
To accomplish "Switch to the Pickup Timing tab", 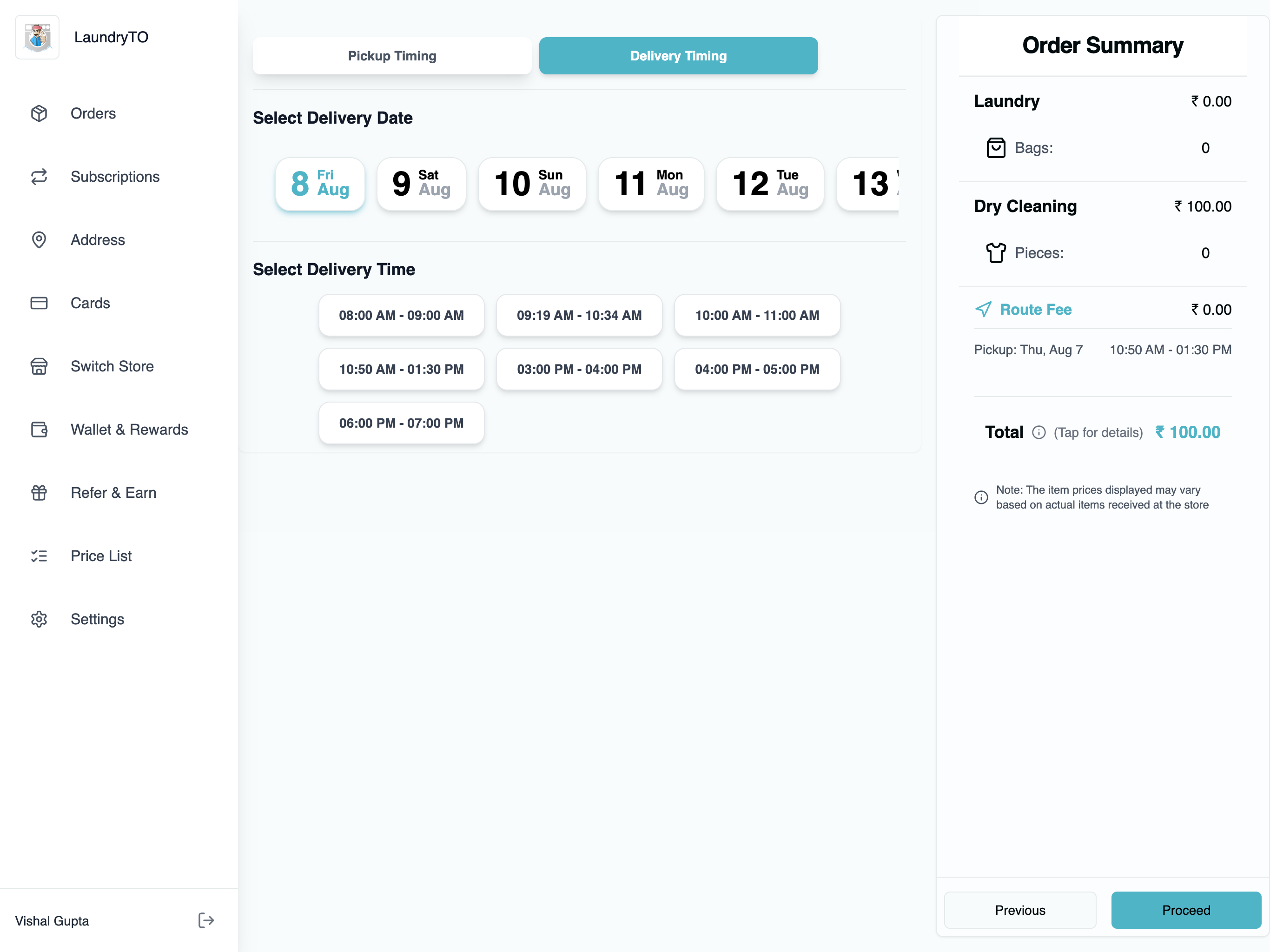I will coord(392,56).
